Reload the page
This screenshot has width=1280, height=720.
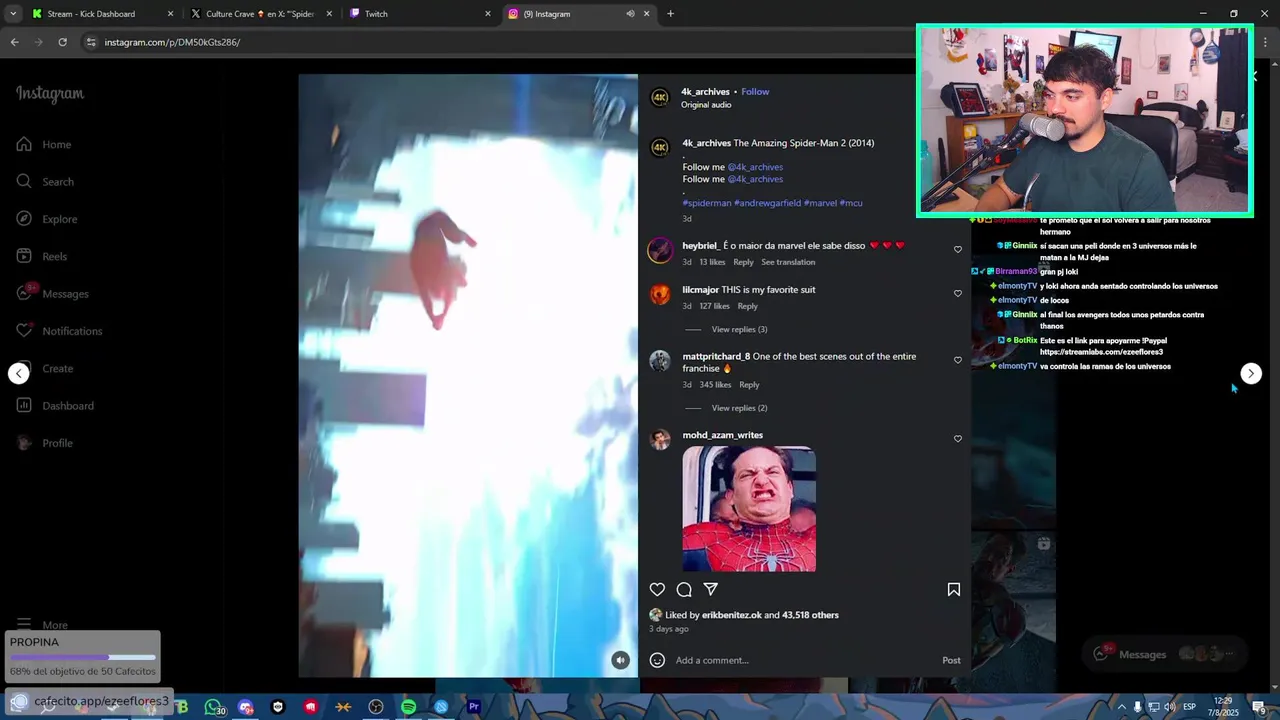(x=62, y=42)
